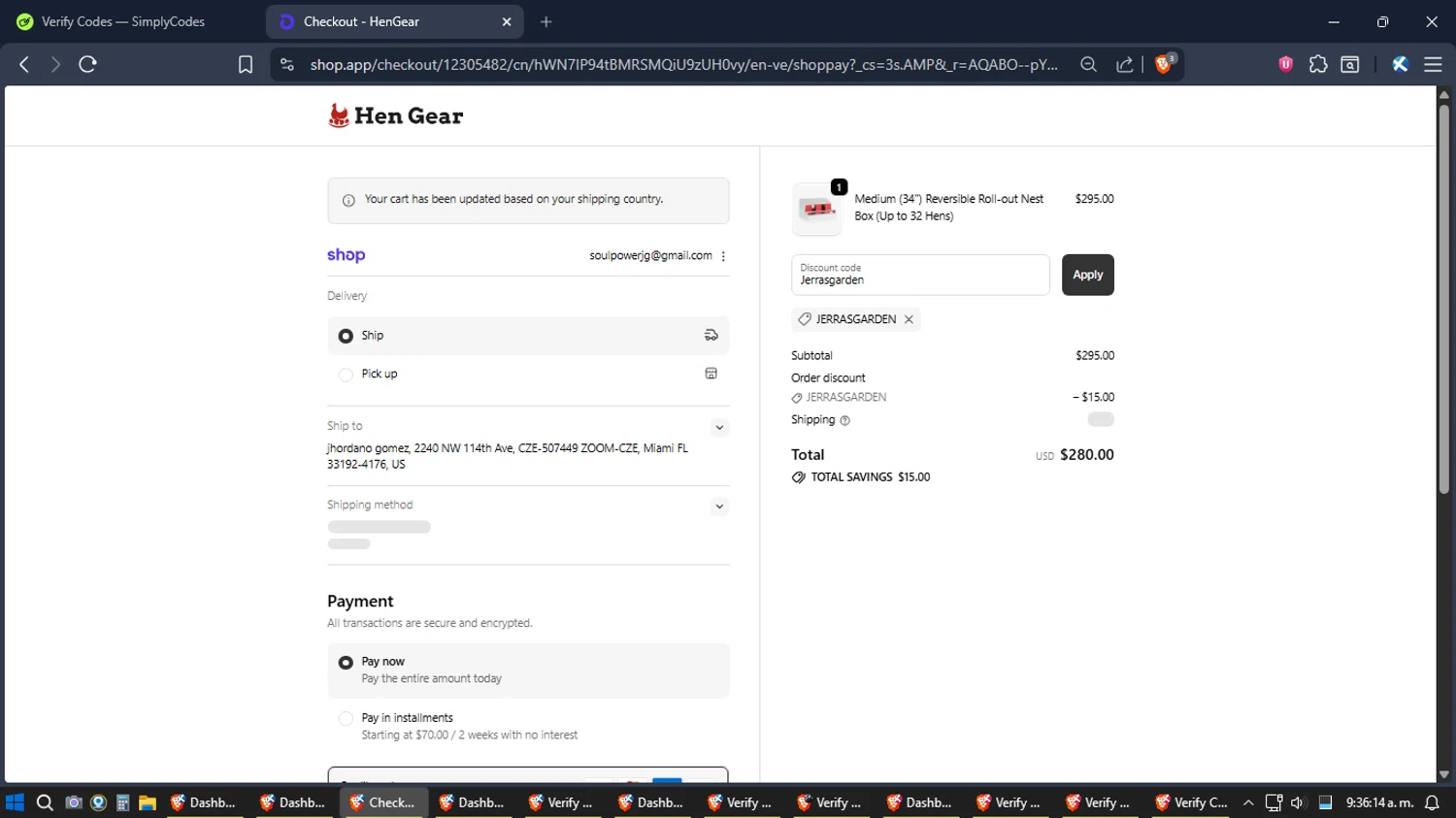Reload the checkout page

coord(87,64)
